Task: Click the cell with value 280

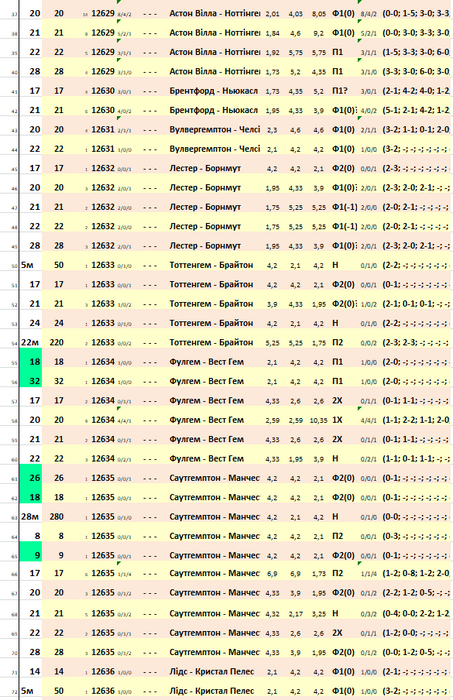Action: click(x=57, y=517)
